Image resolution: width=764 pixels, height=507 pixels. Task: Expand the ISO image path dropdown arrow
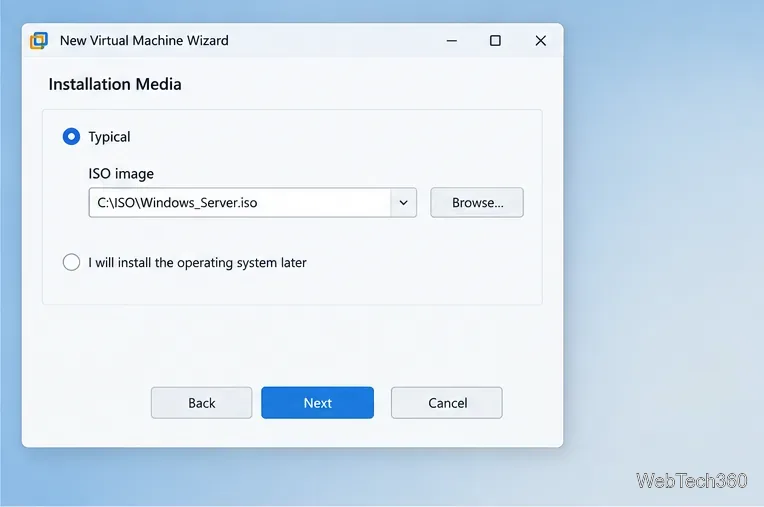coord(403,203)
